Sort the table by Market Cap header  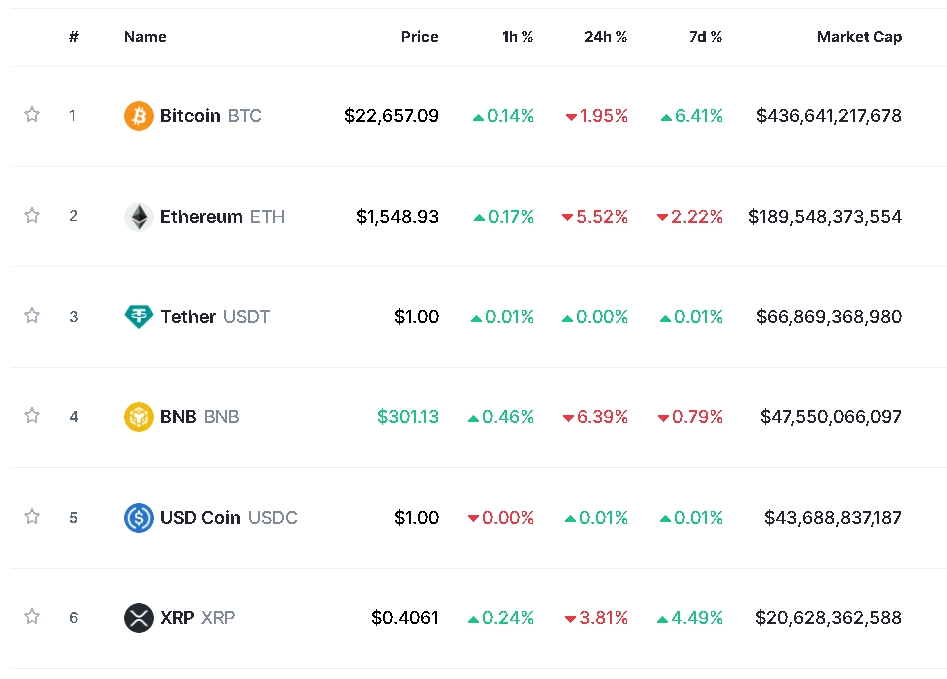[x=859, y=37]
